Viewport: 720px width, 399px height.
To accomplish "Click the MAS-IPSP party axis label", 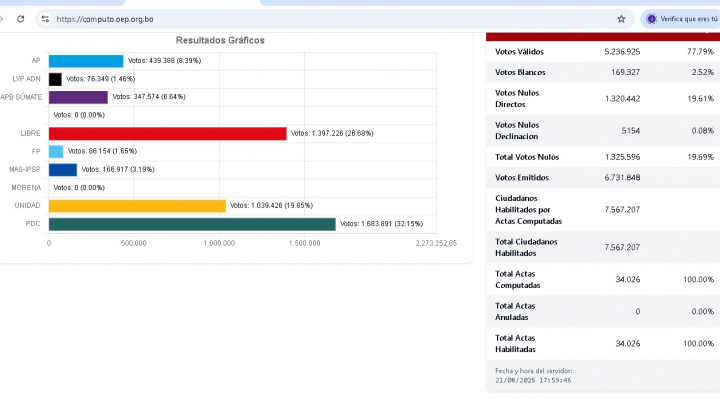I will click(25, 169).
